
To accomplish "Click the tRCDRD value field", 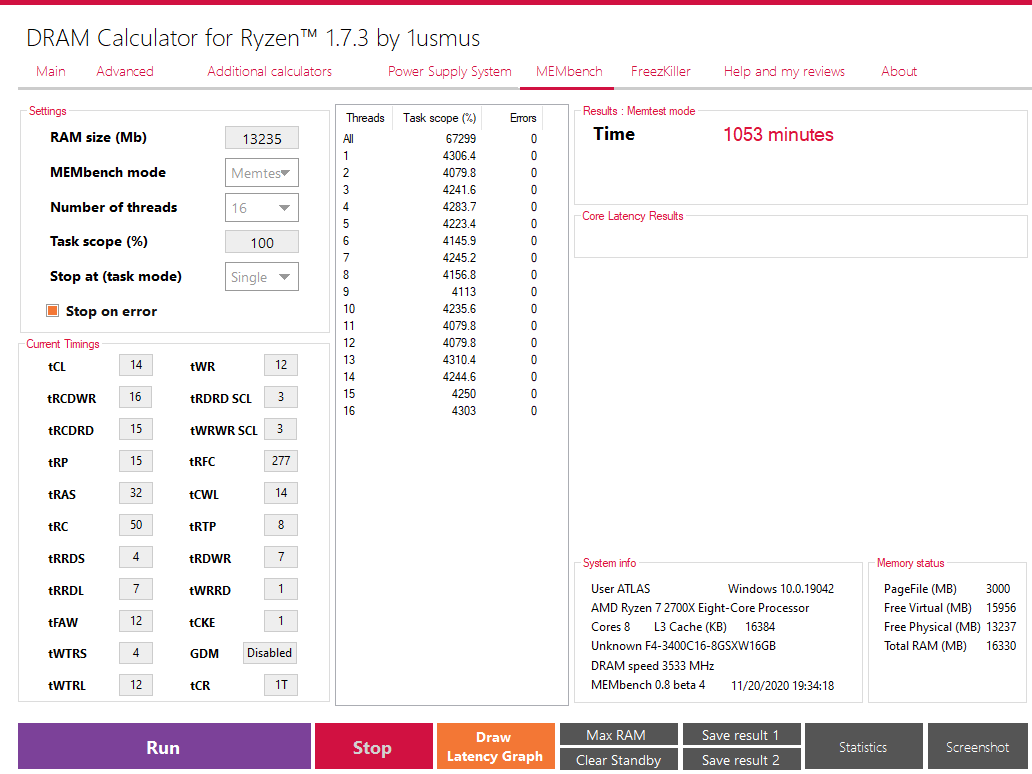I will [x=136, y=429].
